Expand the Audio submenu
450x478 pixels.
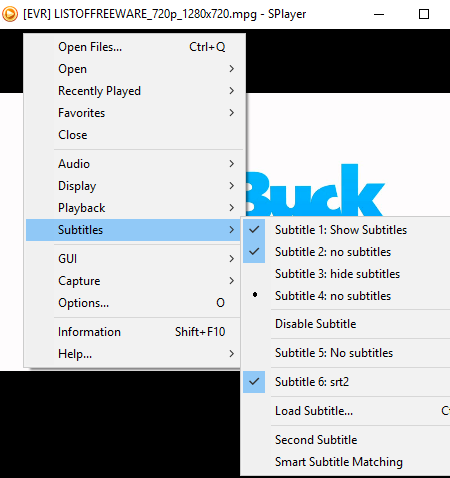pos(133,164)
